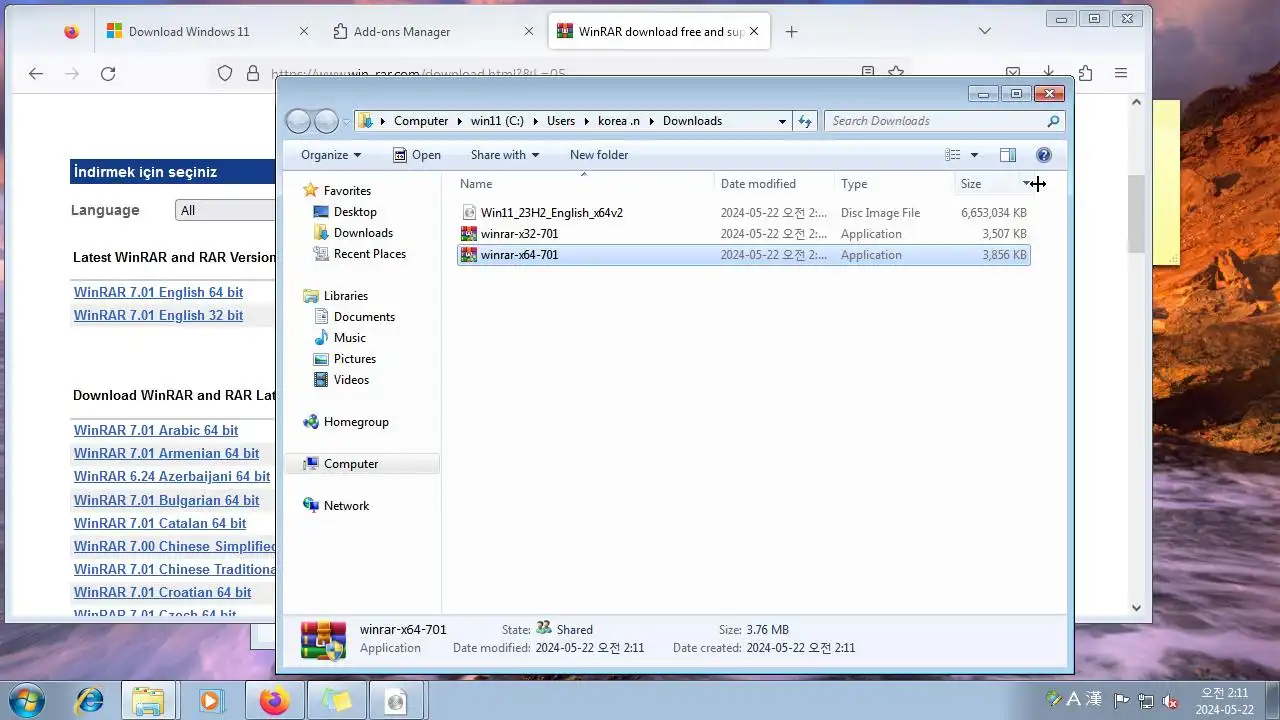Open a new Firefox tab with plus

[x=792, y=32]
